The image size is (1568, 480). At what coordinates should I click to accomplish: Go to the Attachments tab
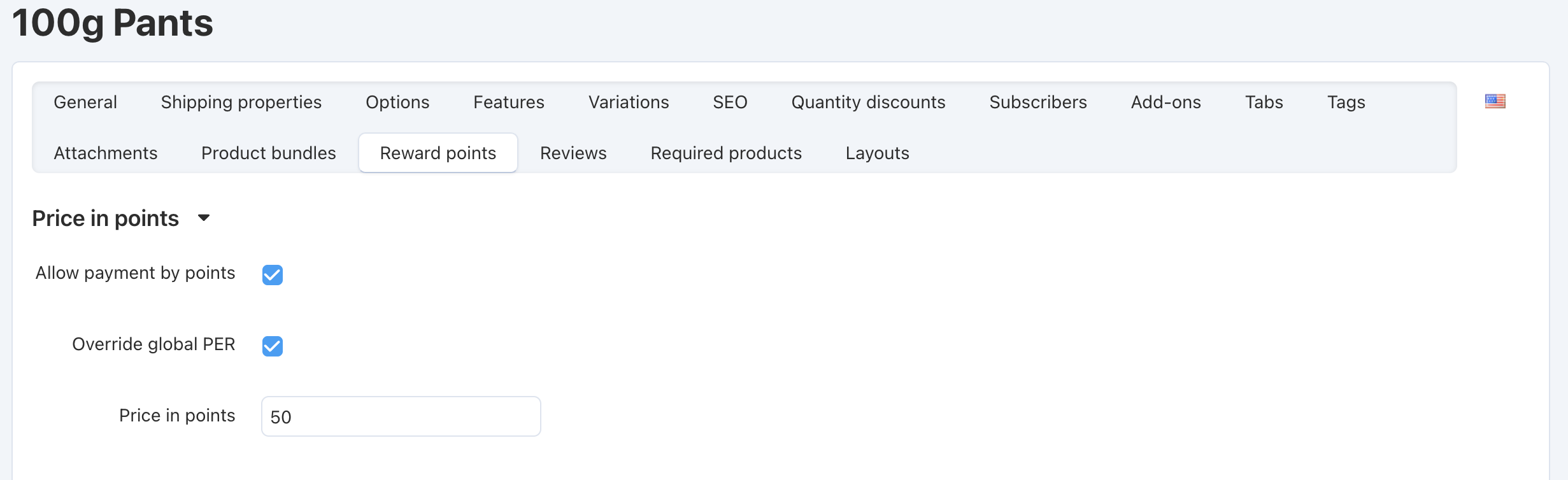106,153
